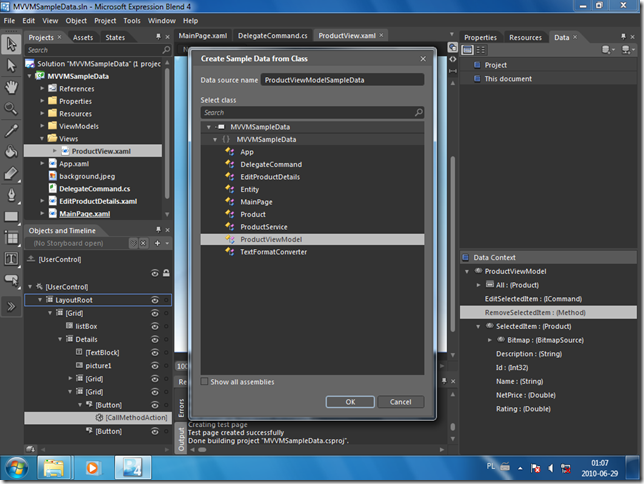This screenshot has width=644, height=484.
Task: Open the File menu
Action: (9, 21)
